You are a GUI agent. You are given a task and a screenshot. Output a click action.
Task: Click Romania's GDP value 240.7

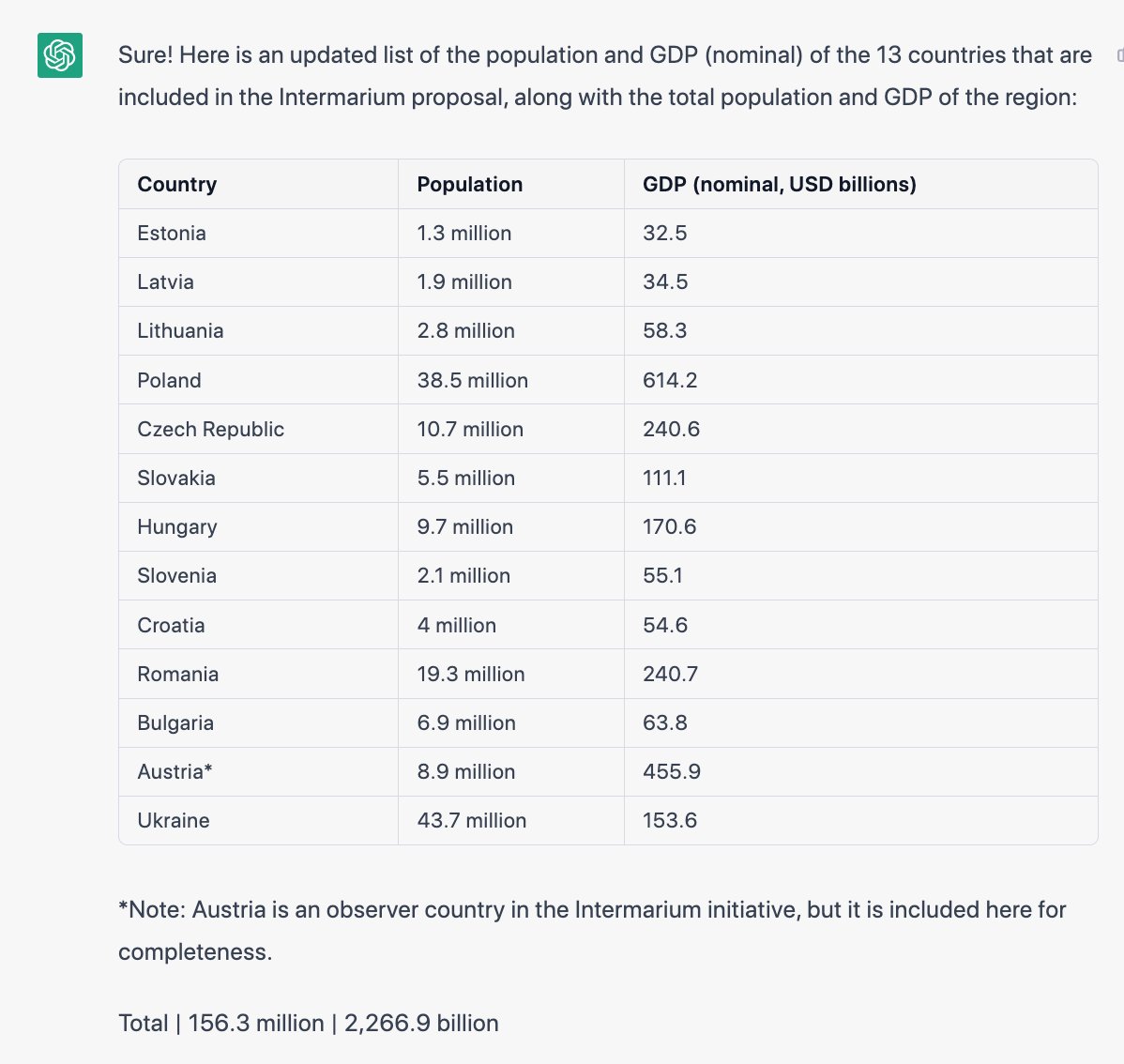(670, 675)
